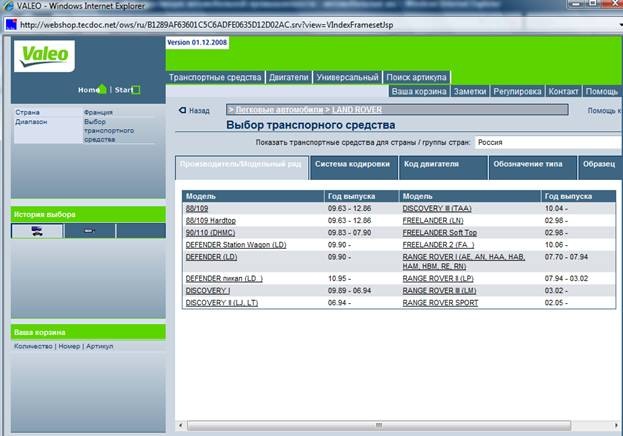Open the Поиск артикула menu tab

(x=416, y=77)
